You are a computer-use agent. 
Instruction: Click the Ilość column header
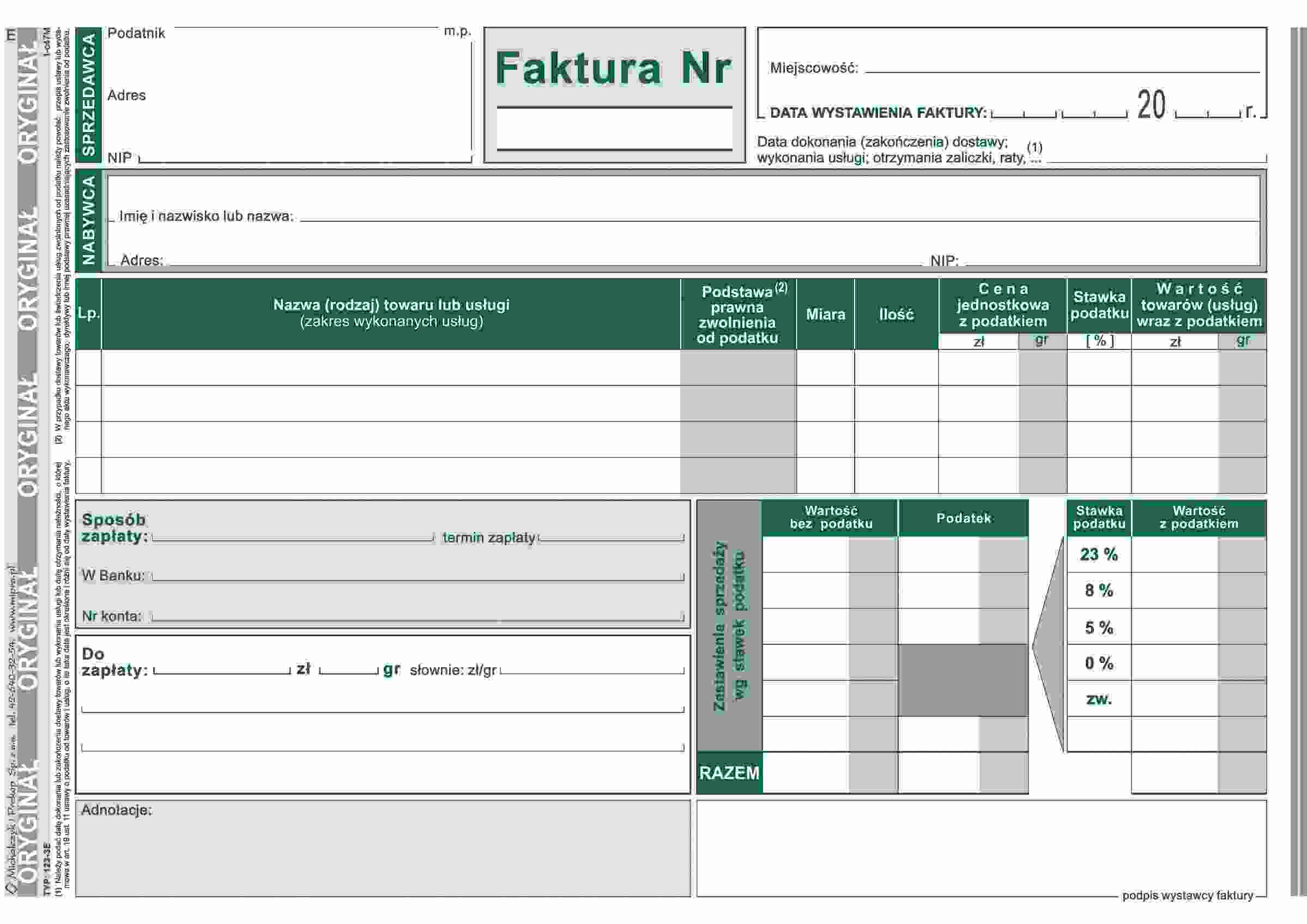(896, 313)
